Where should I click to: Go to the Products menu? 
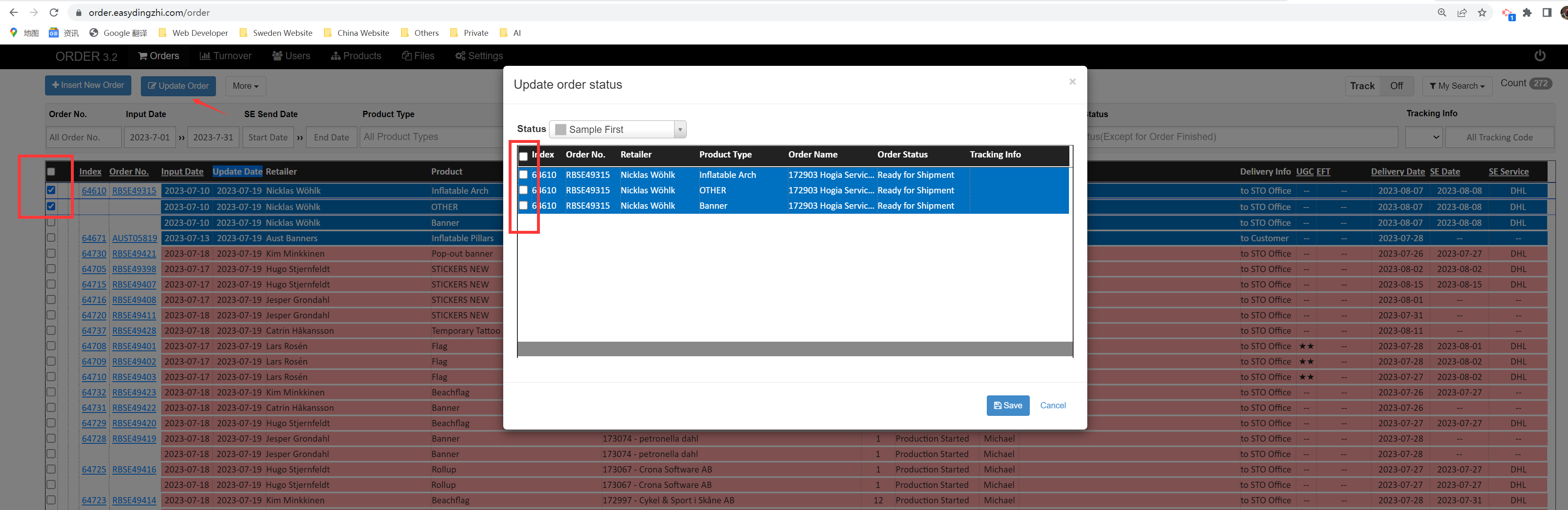point(356,56)
